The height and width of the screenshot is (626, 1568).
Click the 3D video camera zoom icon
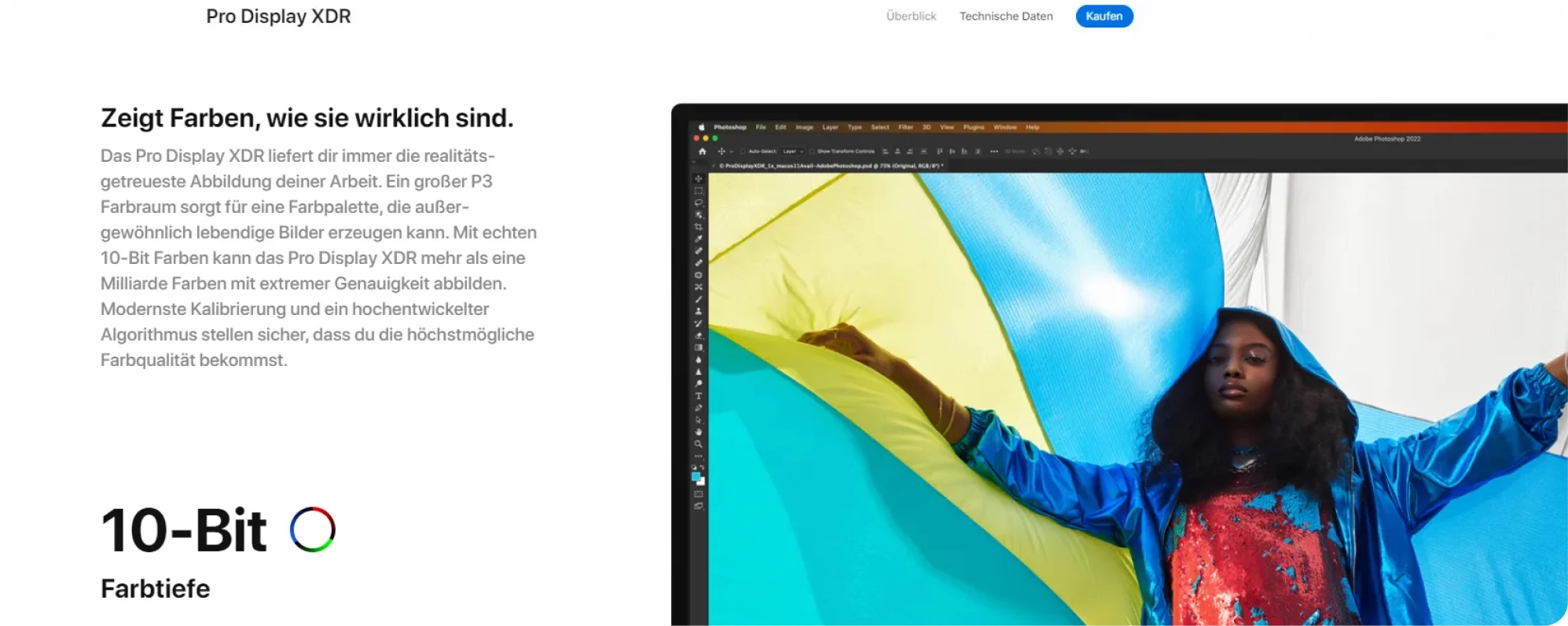tap(1085, 151)
